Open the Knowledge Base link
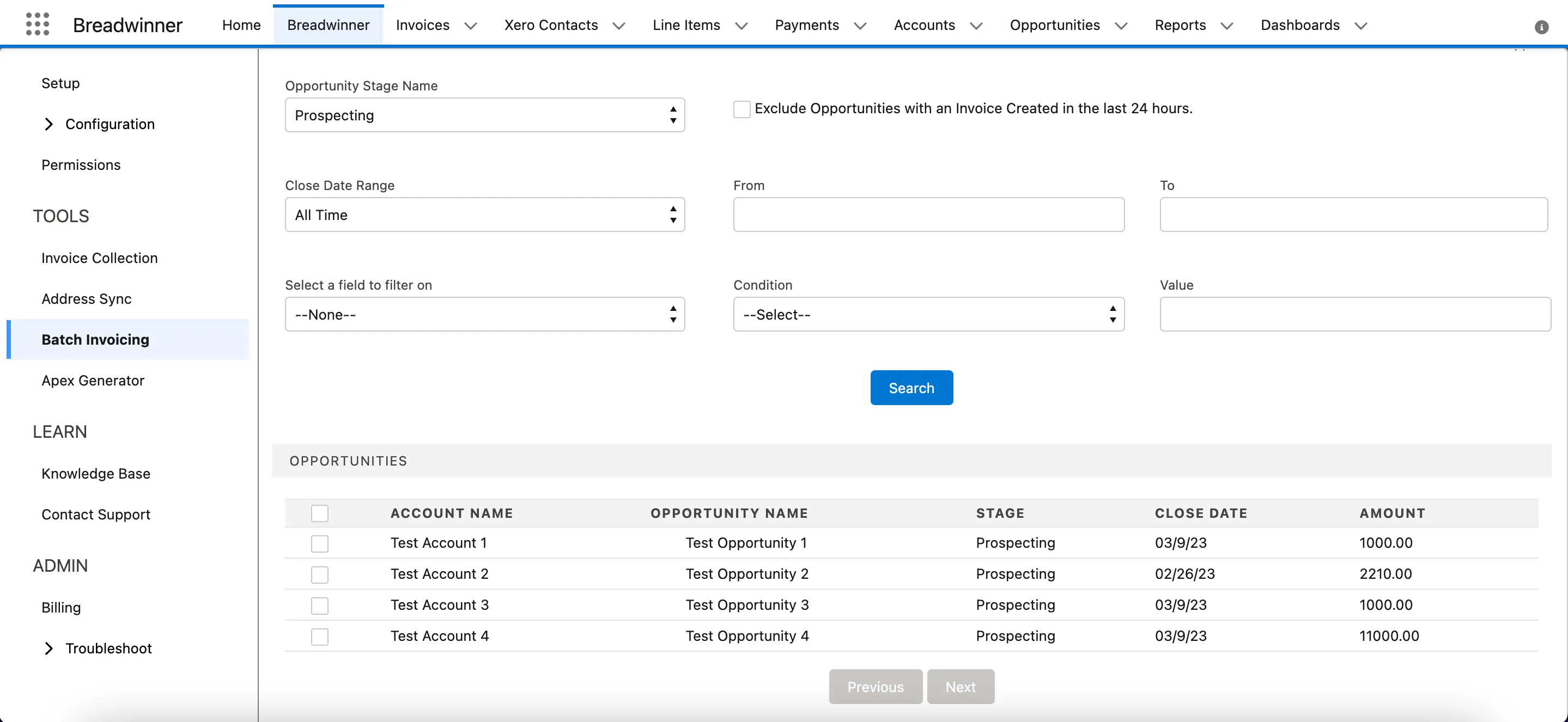 95,473
